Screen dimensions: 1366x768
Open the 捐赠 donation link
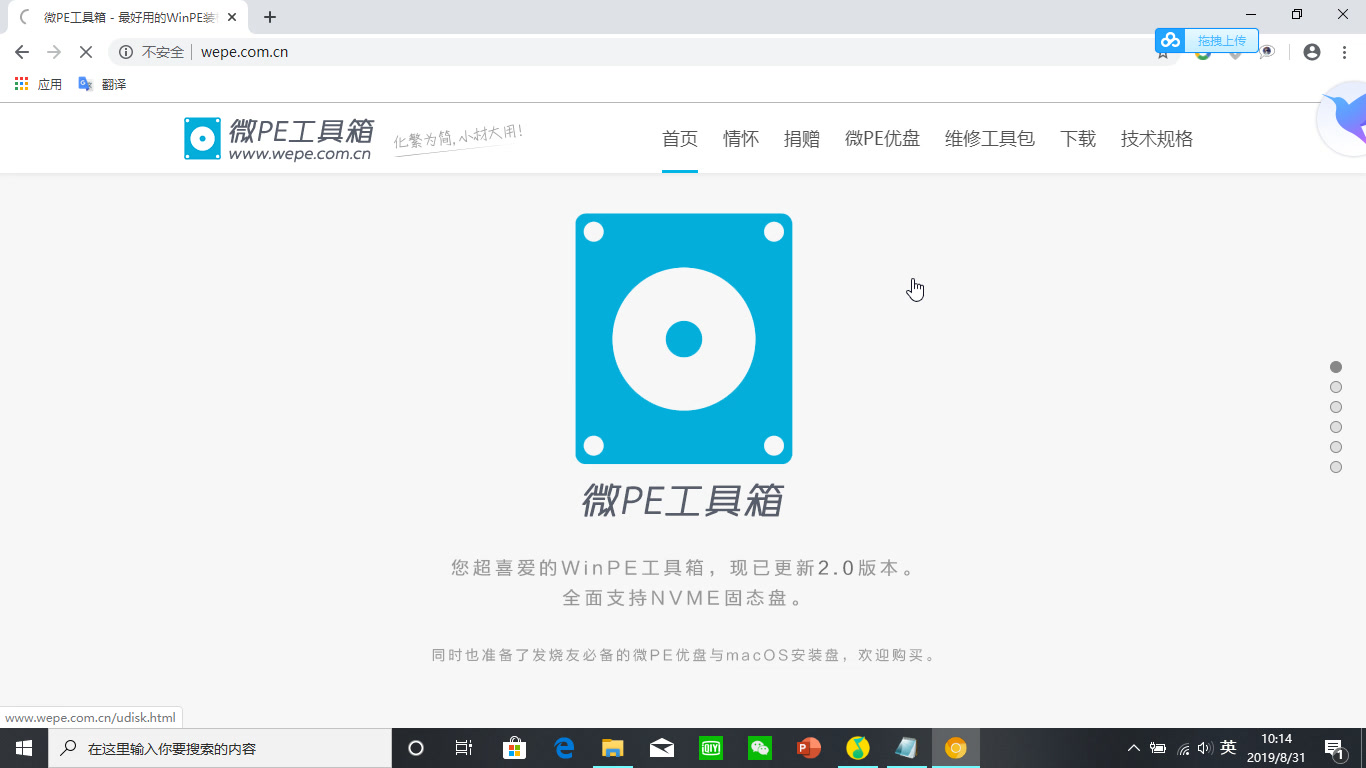point(802,139)
